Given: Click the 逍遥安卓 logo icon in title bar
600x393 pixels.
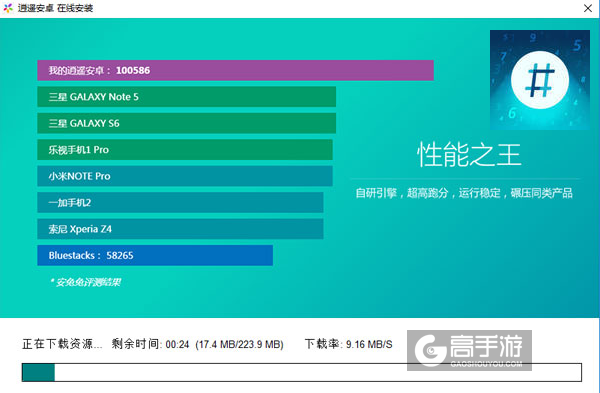Looking at the screenshot, I should pos(8,8).
